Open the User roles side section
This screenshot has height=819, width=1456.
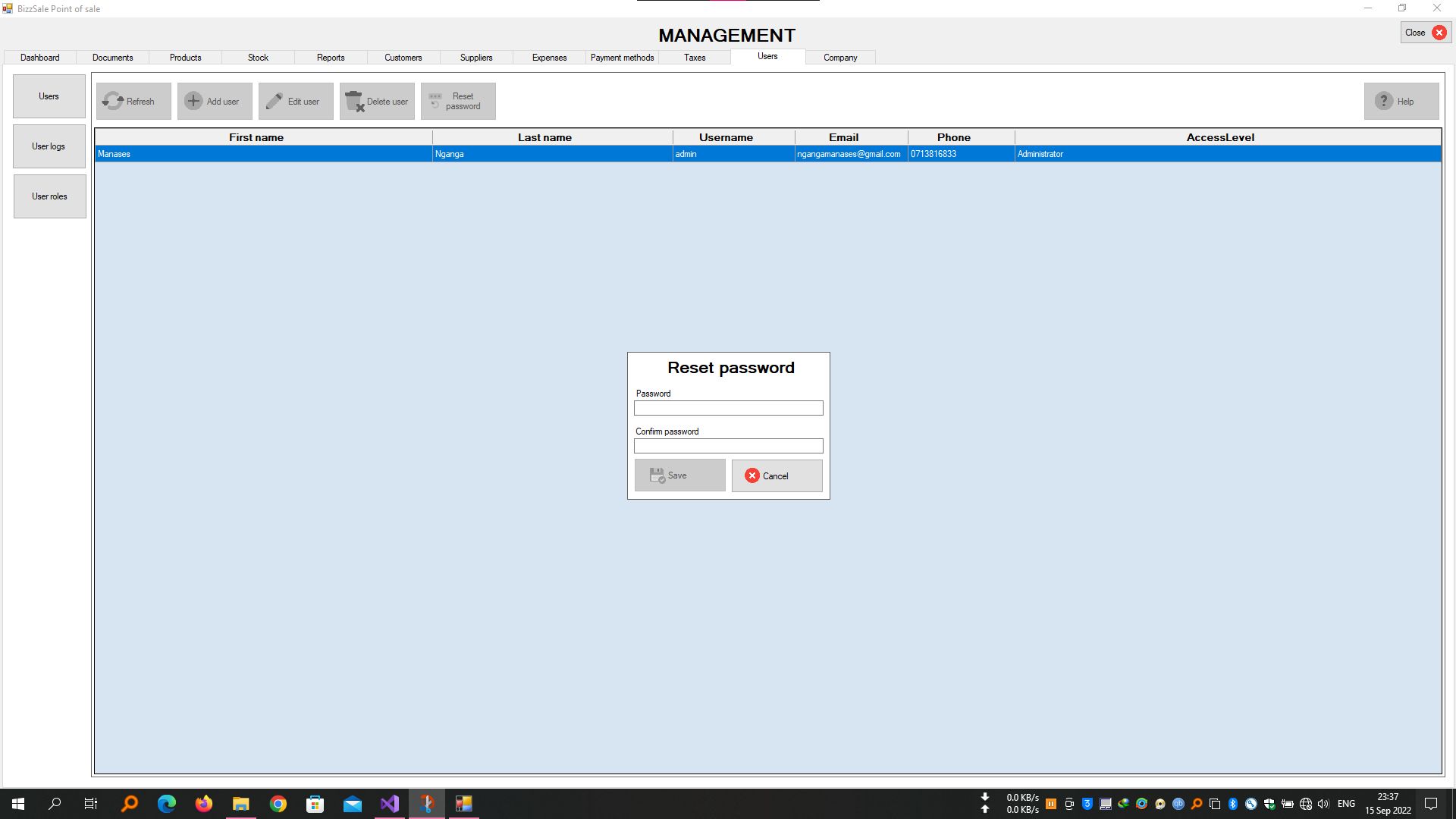pos(49,196)
